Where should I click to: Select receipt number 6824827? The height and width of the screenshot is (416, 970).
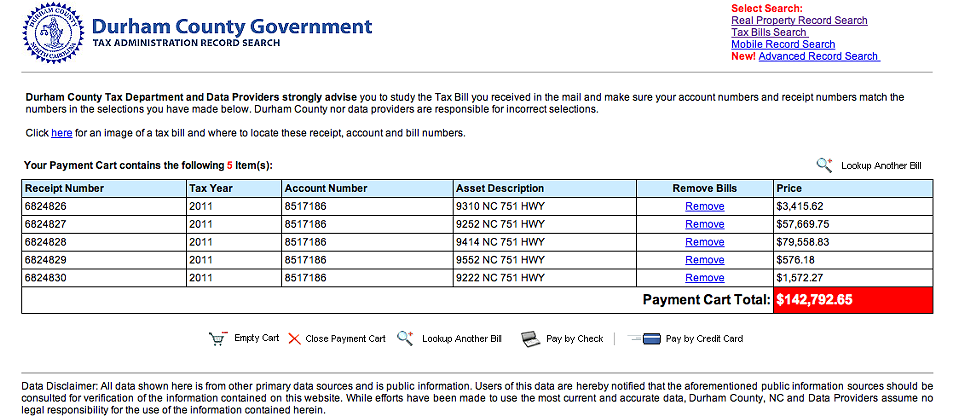[45, 224]
